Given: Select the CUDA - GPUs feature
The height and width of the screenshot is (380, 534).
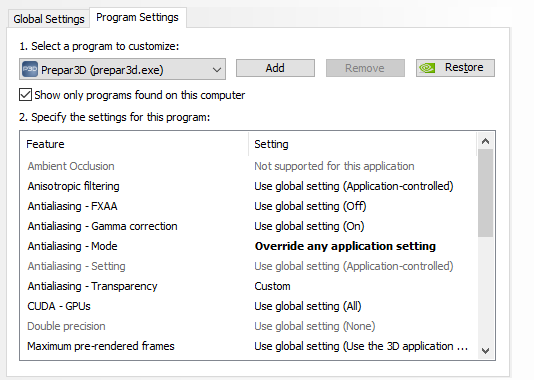Looking at the screenshot, I should (x=59, y=306).
